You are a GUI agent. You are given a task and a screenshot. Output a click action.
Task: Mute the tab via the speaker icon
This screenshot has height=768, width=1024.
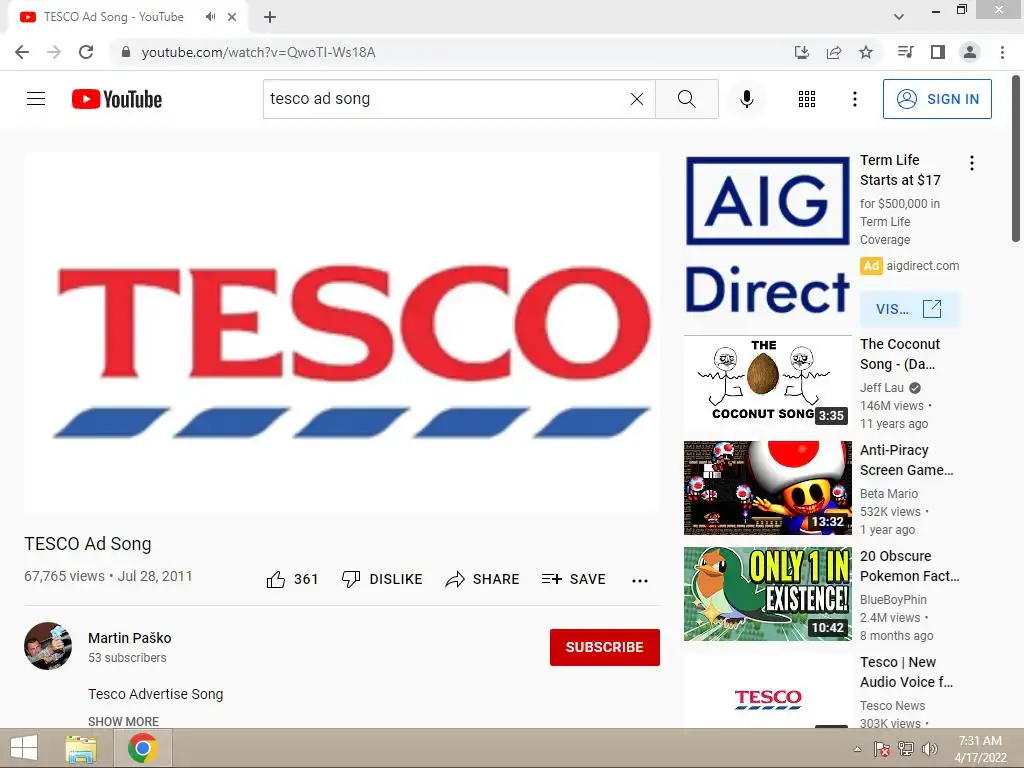click(210, 17)
